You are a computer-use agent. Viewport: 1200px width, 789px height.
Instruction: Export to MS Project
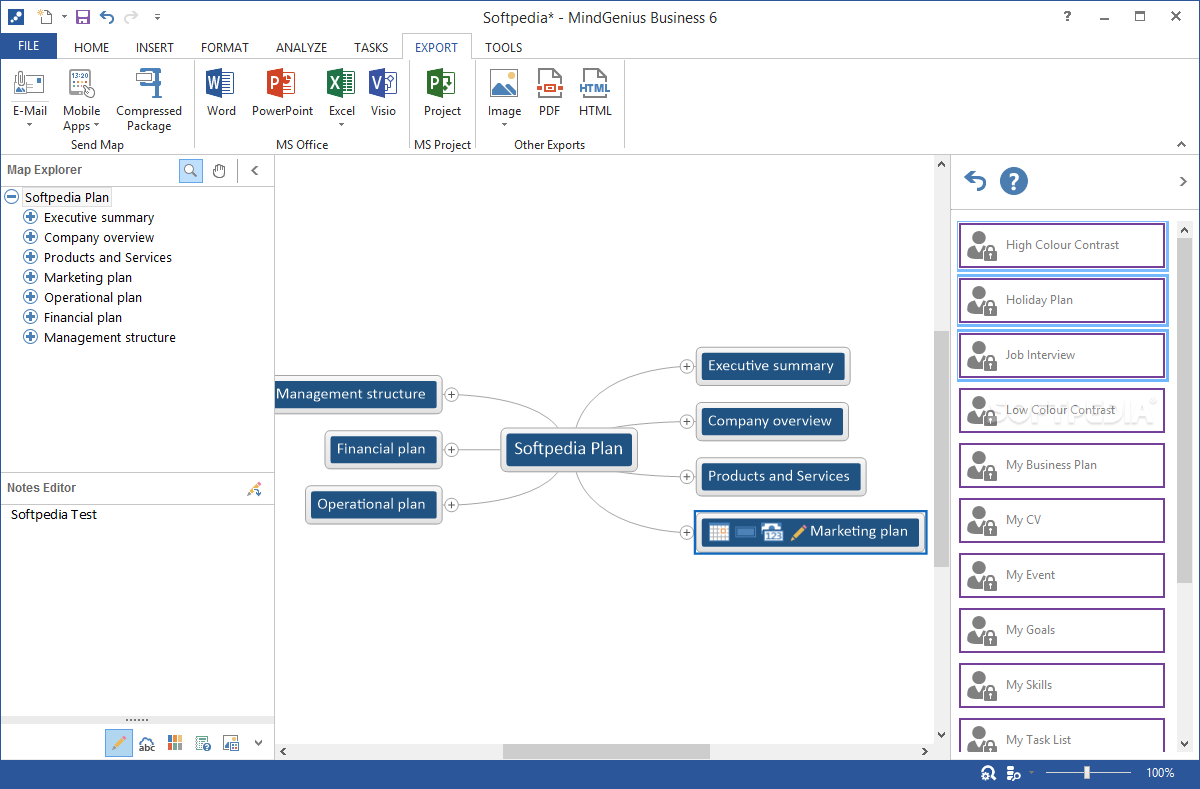pyautogui.click(x=442, y=93)
